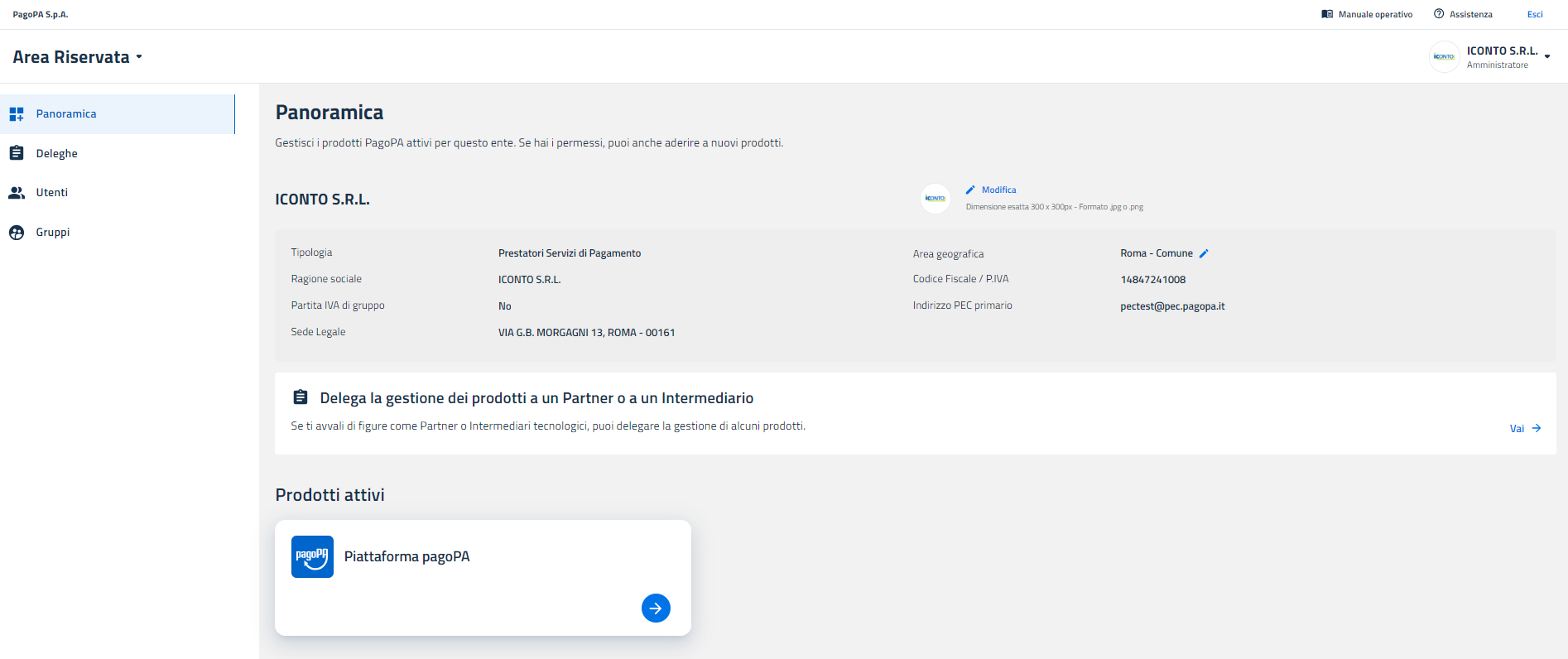This screenshot has width=1568, height=659.
Task: Click the pencil icon next to Roma - Comune
Action: point(1204,253)
